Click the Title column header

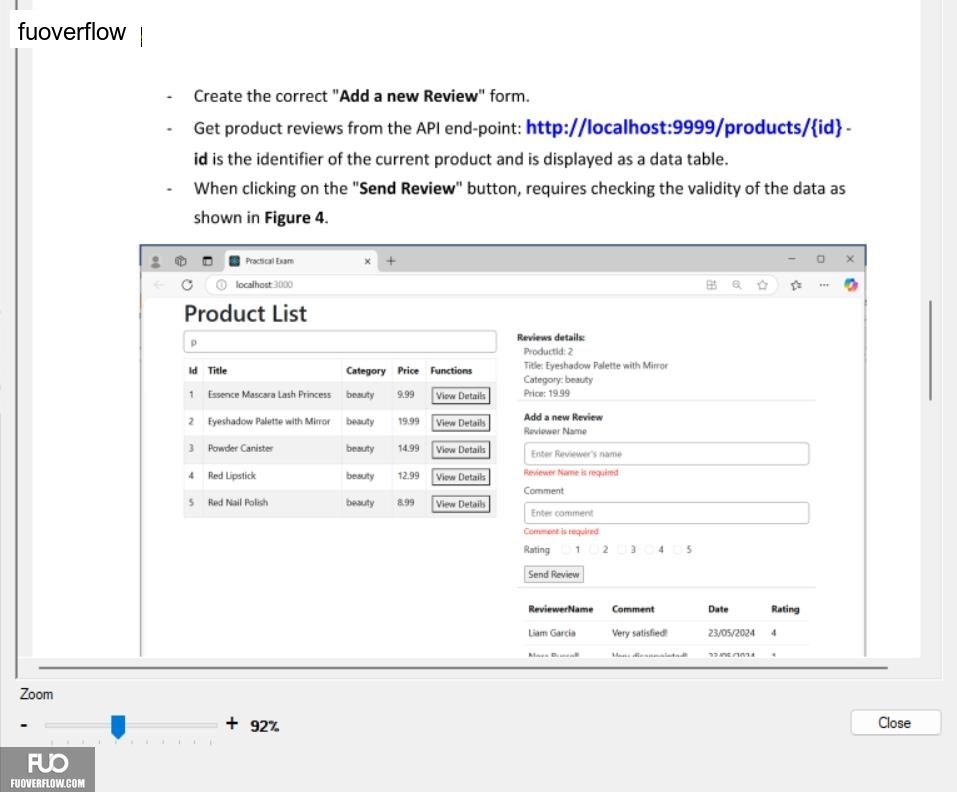217,370
